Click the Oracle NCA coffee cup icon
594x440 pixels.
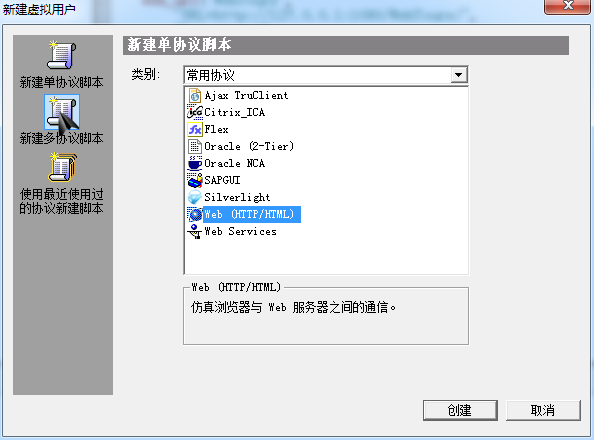click(195, 163)
